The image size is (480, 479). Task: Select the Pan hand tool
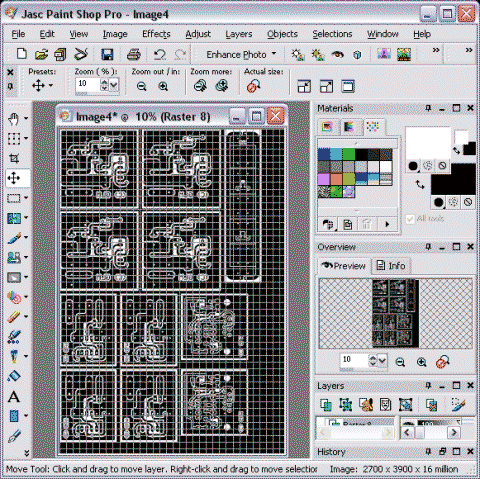[14, 119]
